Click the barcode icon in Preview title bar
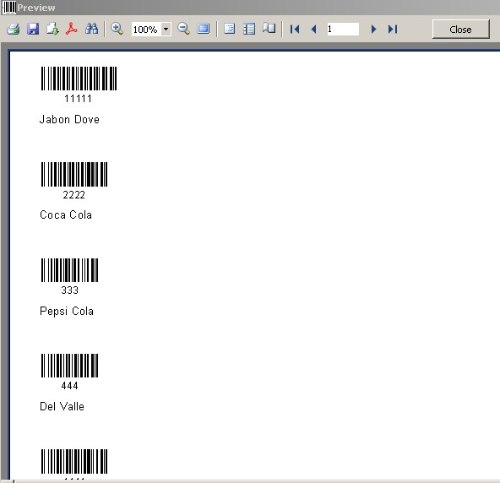The width and height of the screenshot is (500, 483). click(9, 7)
